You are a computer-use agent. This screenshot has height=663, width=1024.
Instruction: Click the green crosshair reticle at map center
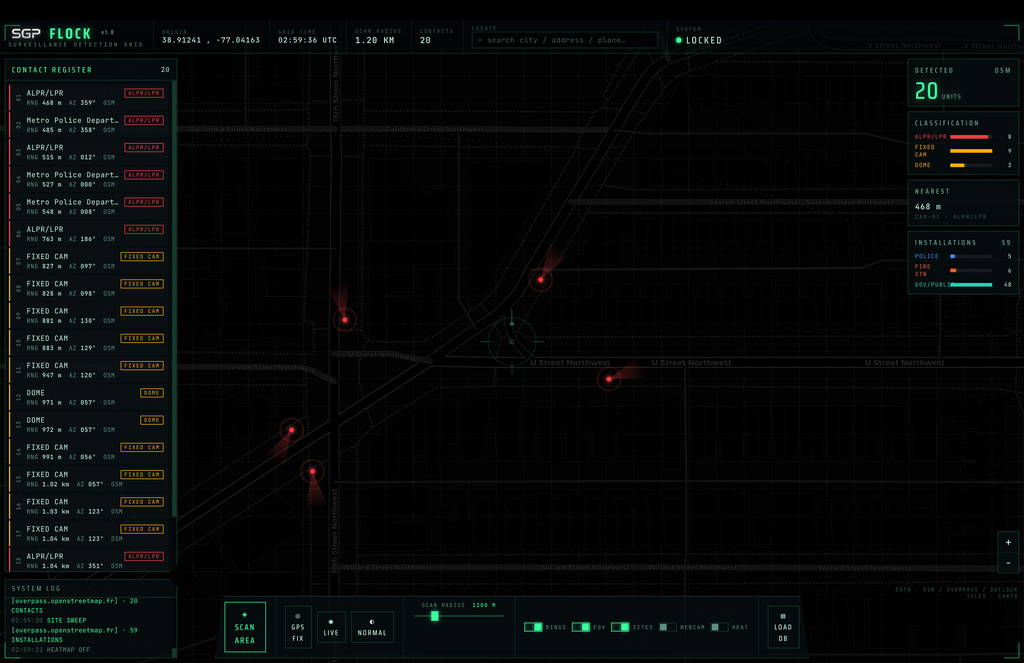[512, 341]
